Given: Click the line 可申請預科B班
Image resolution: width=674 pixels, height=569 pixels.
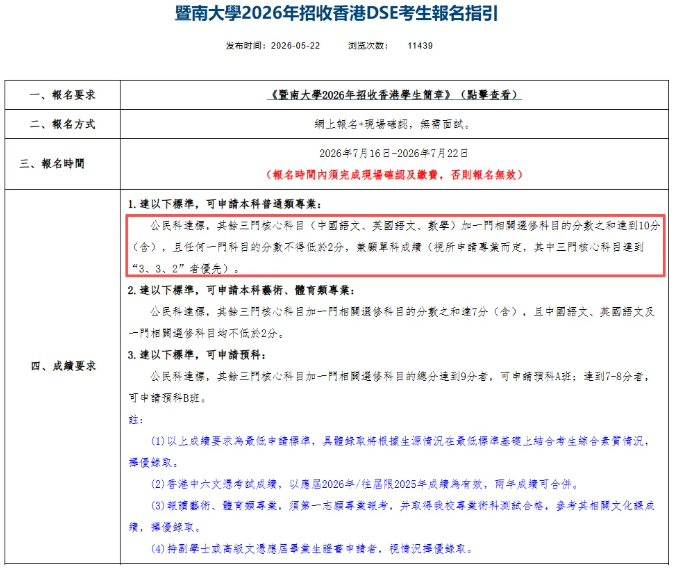Looking at the screenshot, I should (x=168, y=398).
